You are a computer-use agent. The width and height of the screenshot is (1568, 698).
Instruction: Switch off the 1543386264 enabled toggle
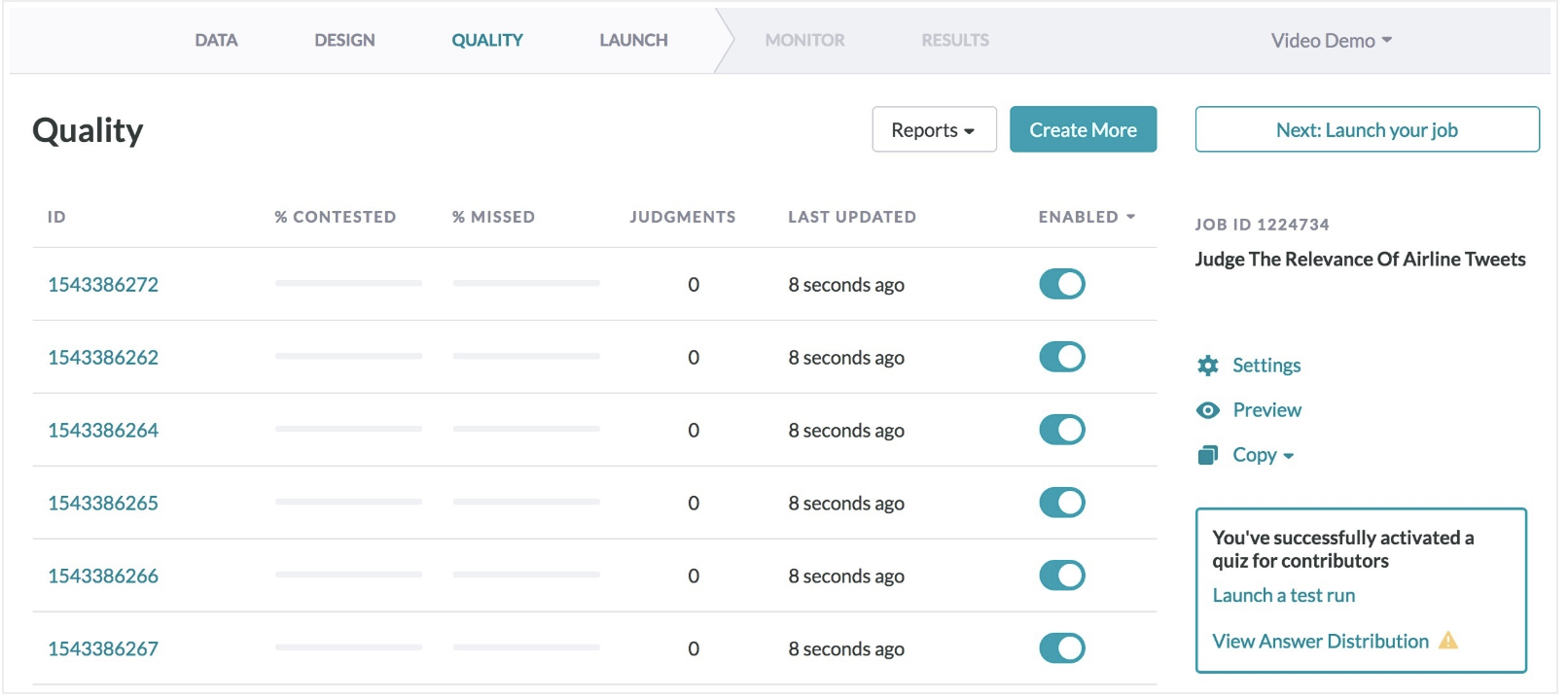click(1061, 430)
